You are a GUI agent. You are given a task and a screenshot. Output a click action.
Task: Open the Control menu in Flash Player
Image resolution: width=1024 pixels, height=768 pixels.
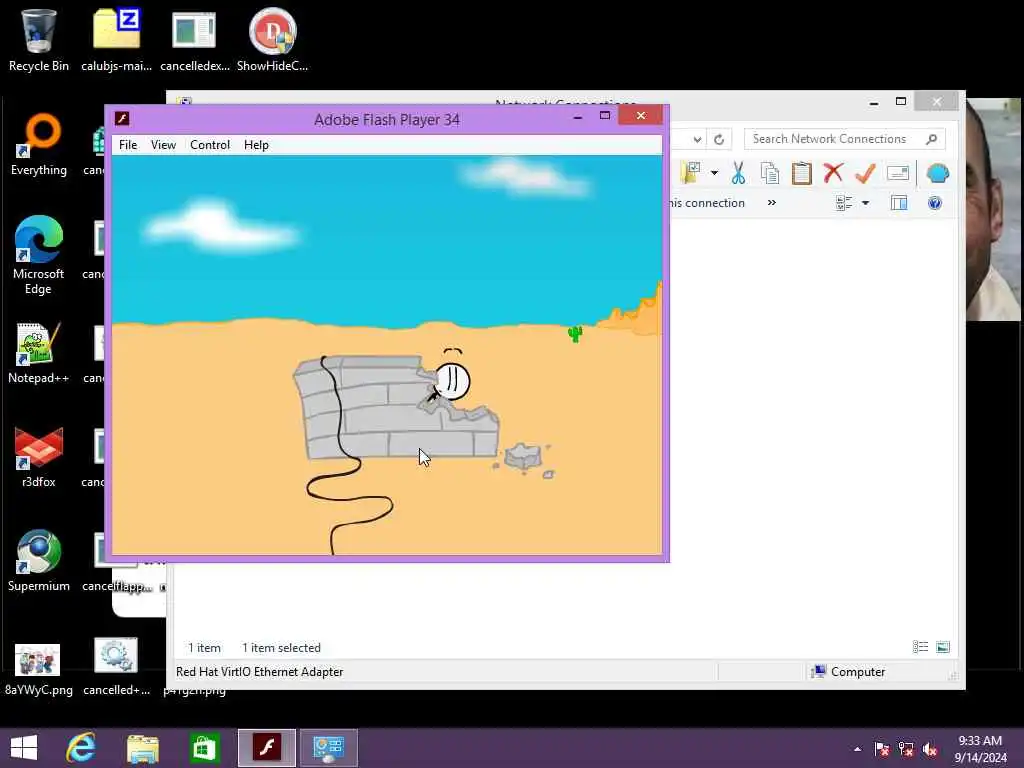coord(210,145)
